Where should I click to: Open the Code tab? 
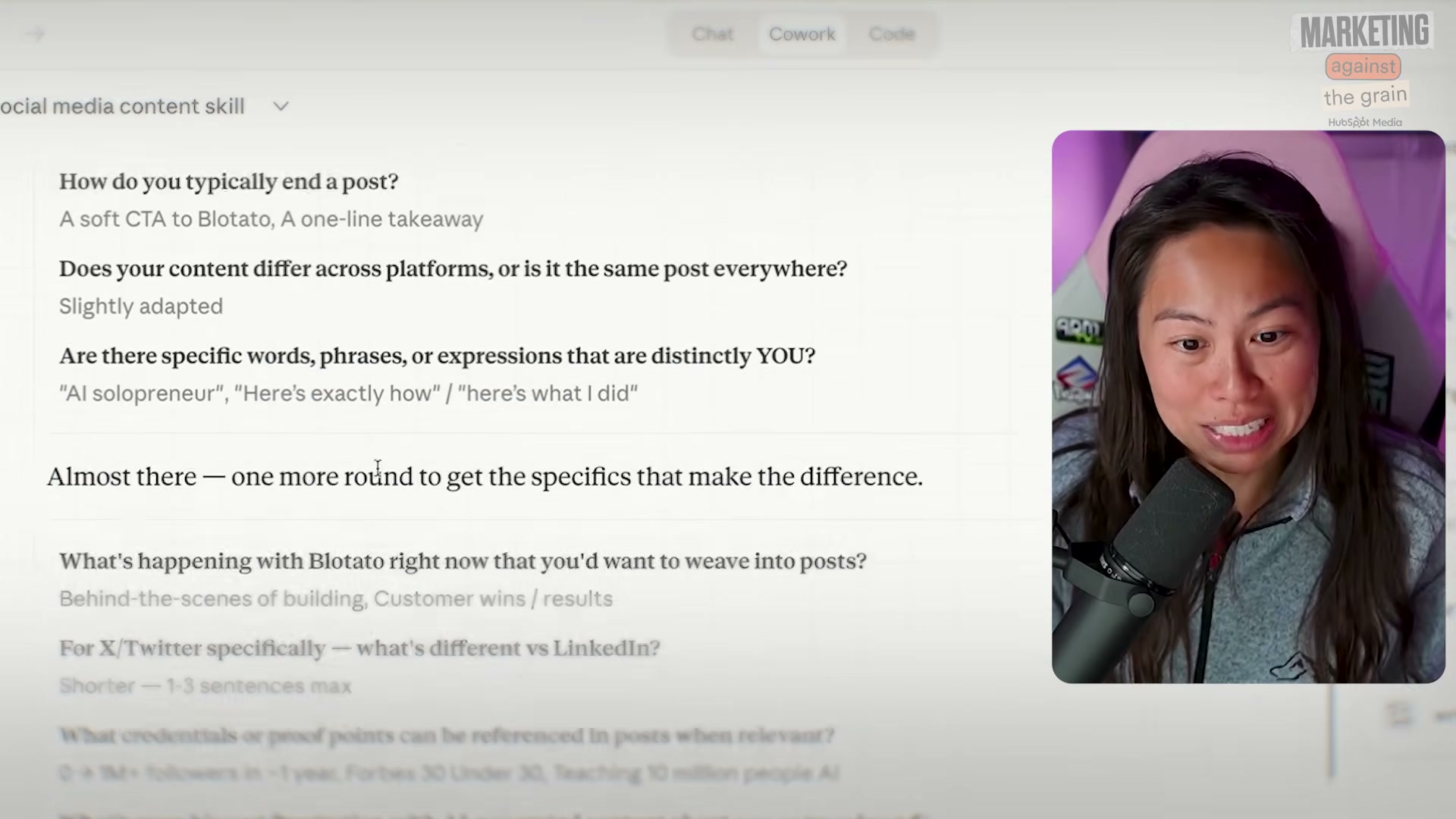pyautogui.click(x=892, y=34)
